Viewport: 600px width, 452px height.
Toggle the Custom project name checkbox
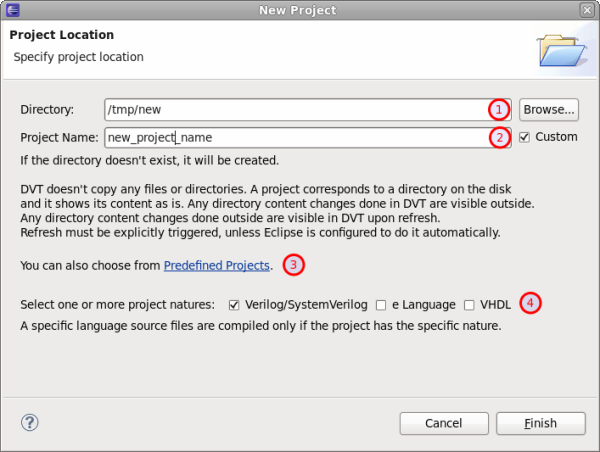(525, 137)
